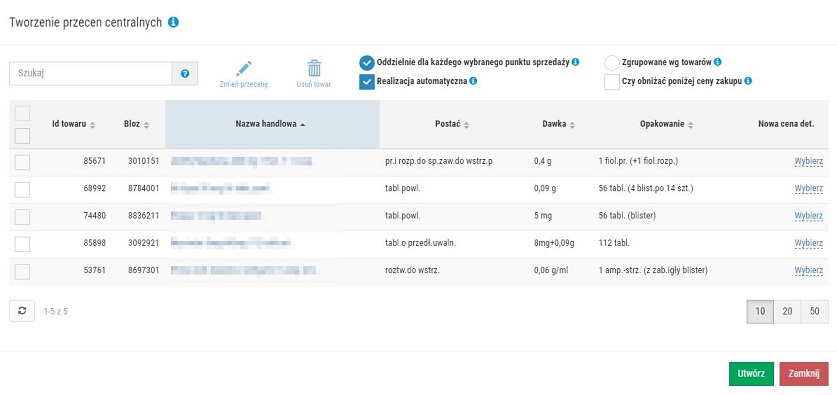Screen dimensions: 837x395
Task: Click into the Szukaj search field
Action: coord(91,74)
